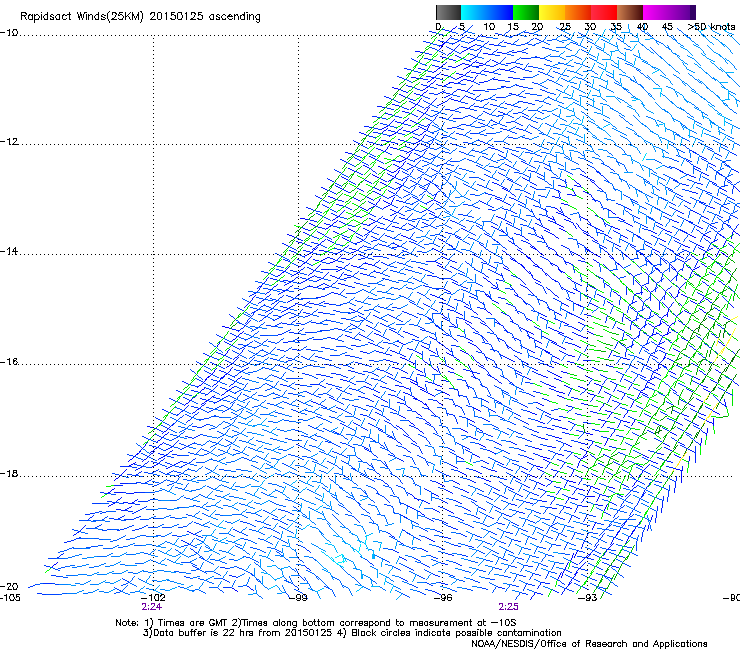
Task: Click the brown 35-40 knots legend segment
Action: (630, 12)
